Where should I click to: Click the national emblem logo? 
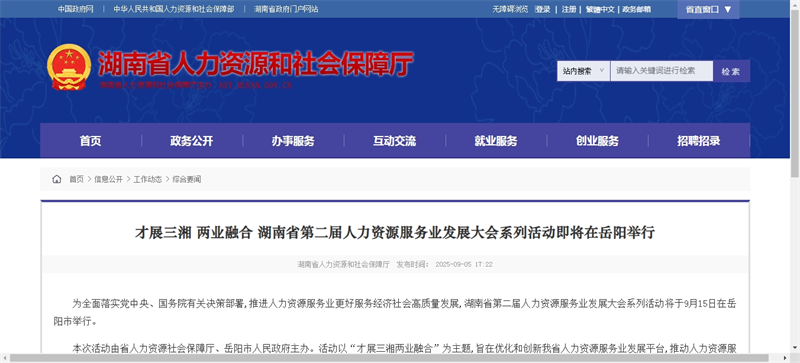[x=69, y=67]
